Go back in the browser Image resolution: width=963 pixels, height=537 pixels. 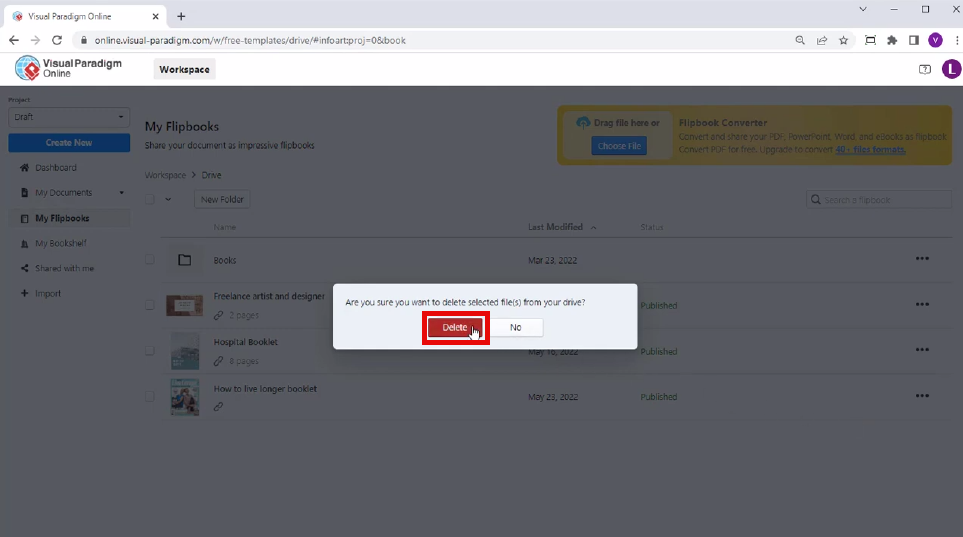14,41
